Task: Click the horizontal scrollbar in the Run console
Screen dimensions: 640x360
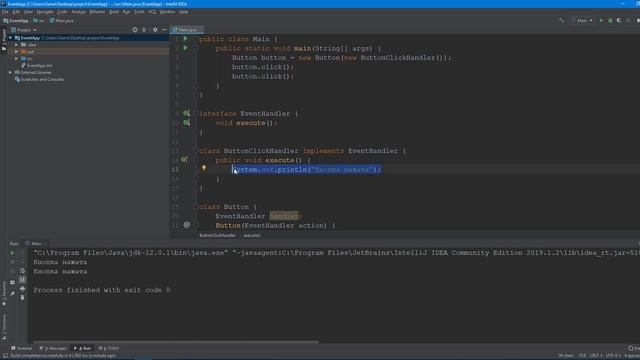Action: (176, 342)
